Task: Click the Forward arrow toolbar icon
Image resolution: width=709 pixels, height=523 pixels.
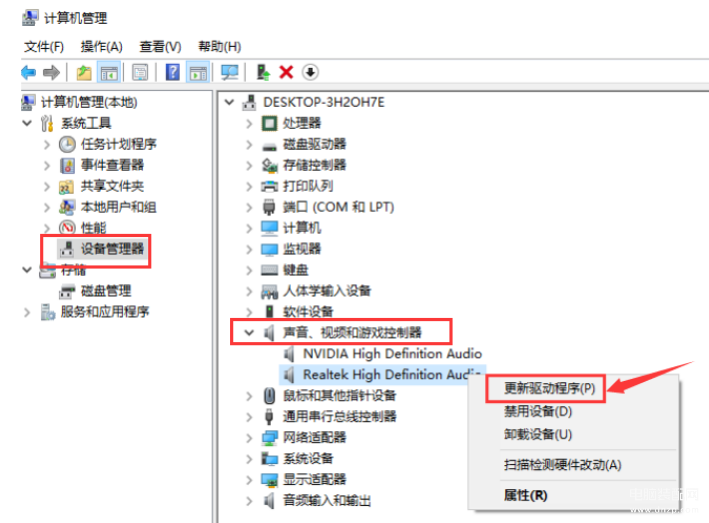Action: click(x=51, y=72)
